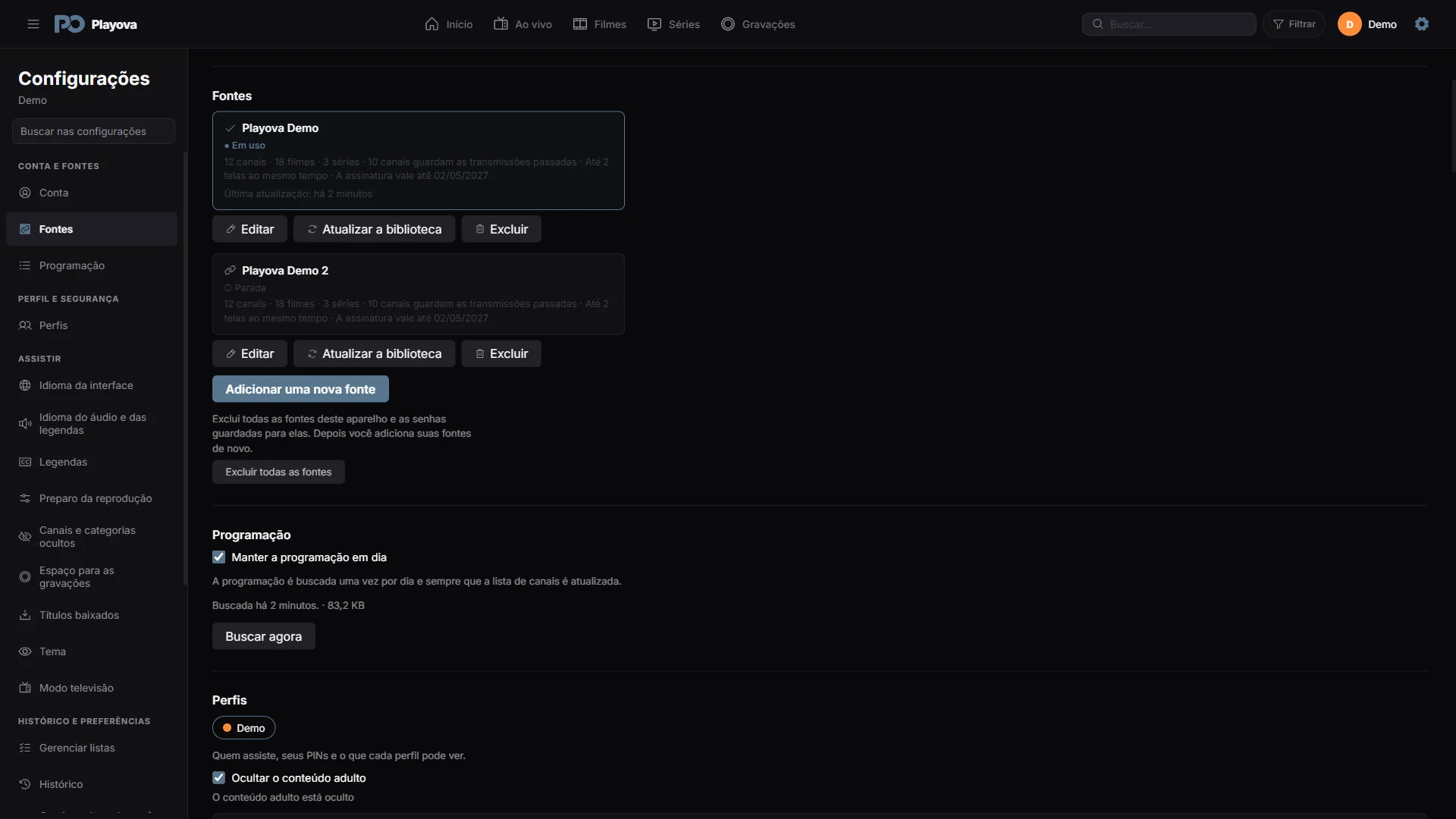The width and height of the screenshot is (1456, 819).
Task: Atualizar a biblioteca for Playova Demo
Action: [x=375, y=229]
